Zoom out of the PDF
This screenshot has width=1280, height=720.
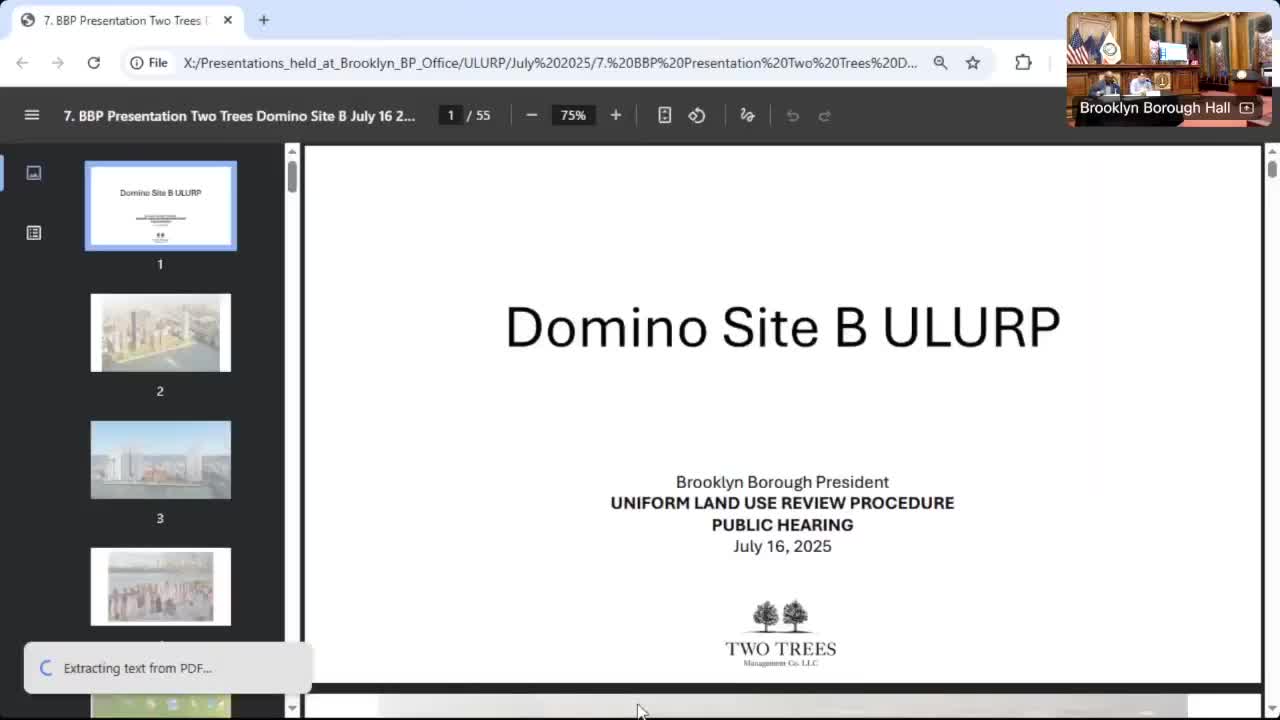532,115
